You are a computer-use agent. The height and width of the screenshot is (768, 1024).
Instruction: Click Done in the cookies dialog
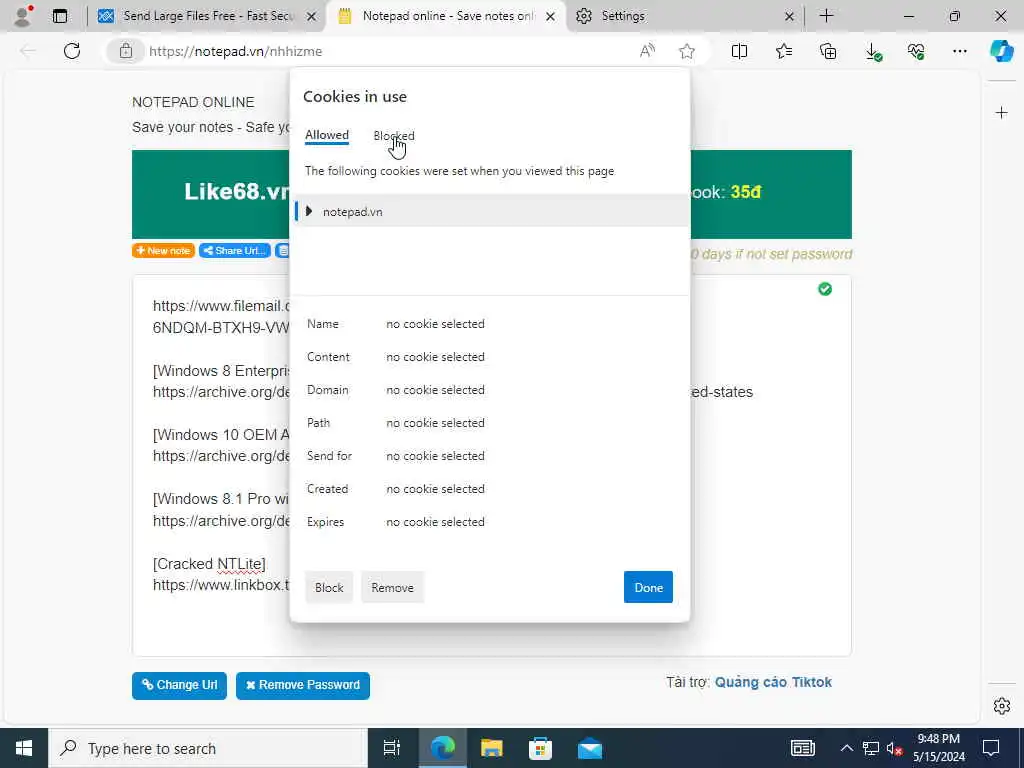click(x=648, y=587)
